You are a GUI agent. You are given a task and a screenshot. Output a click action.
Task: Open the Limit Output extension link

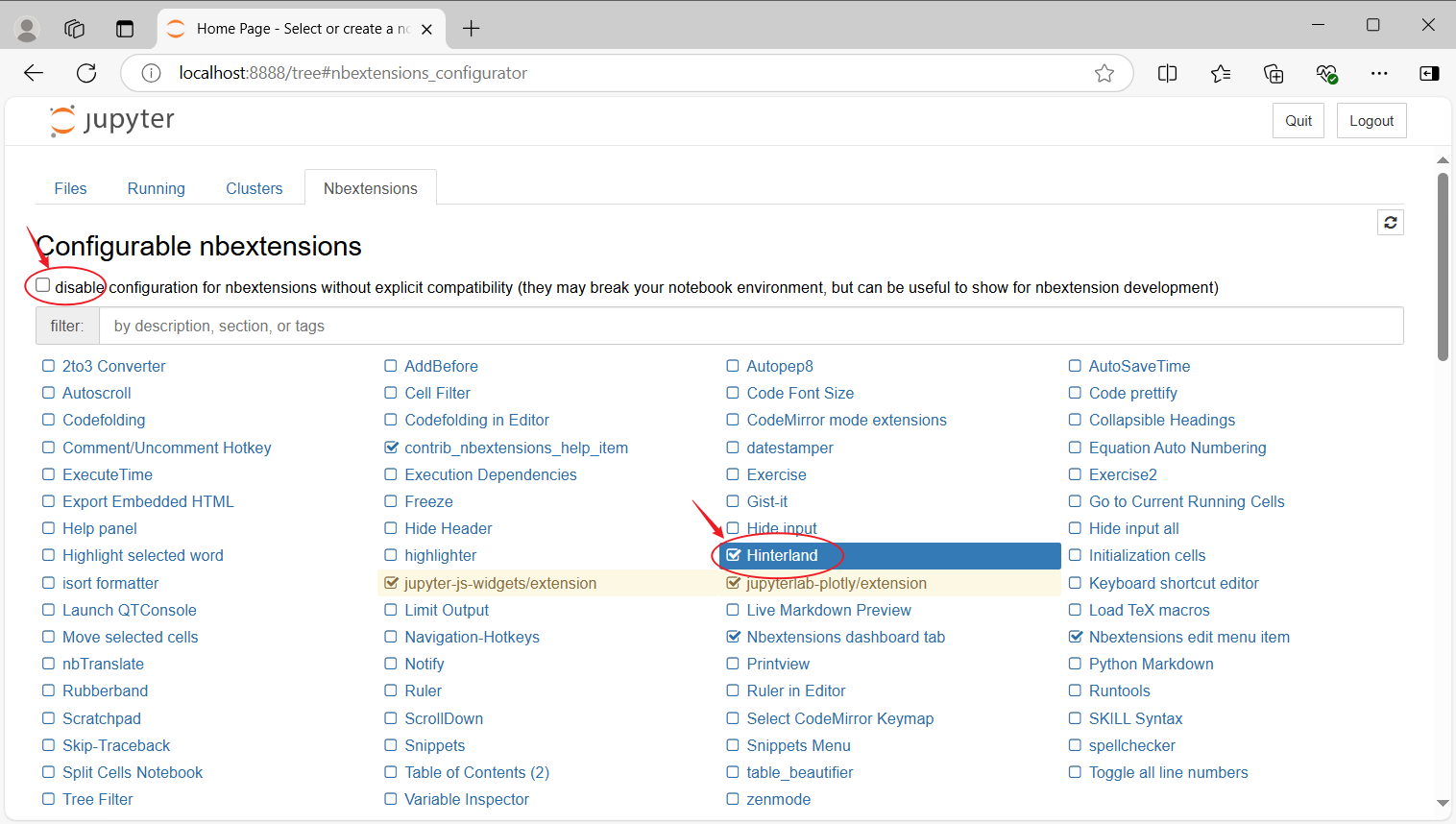447,610
